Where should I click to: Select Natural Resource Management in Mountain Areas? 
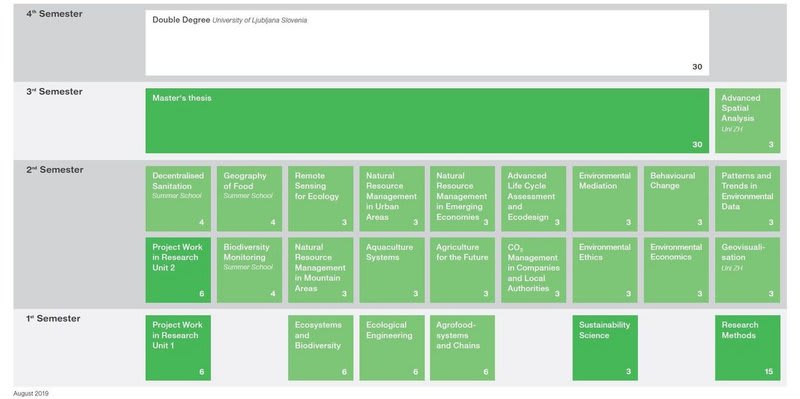point(320,270)
